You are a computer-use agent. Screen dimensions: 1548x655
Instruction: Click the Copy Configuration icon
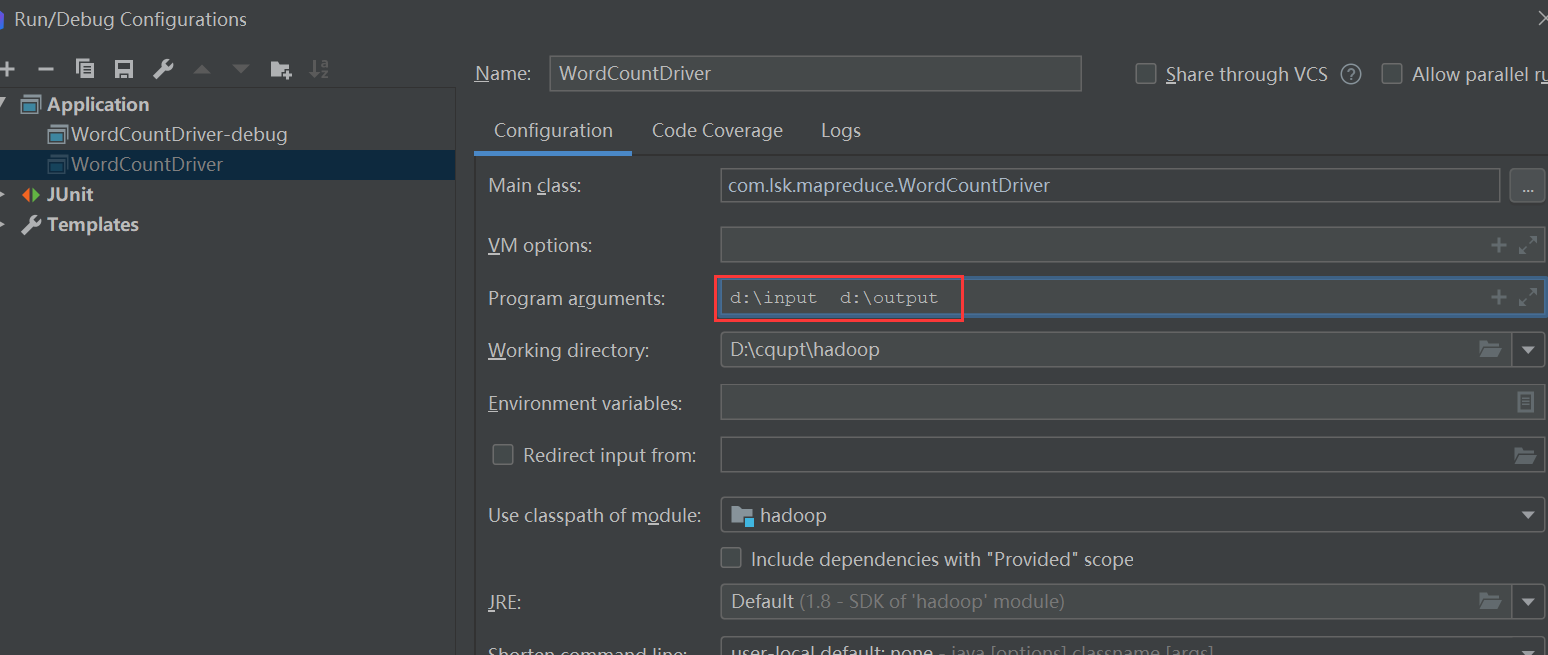pos(85,69)
